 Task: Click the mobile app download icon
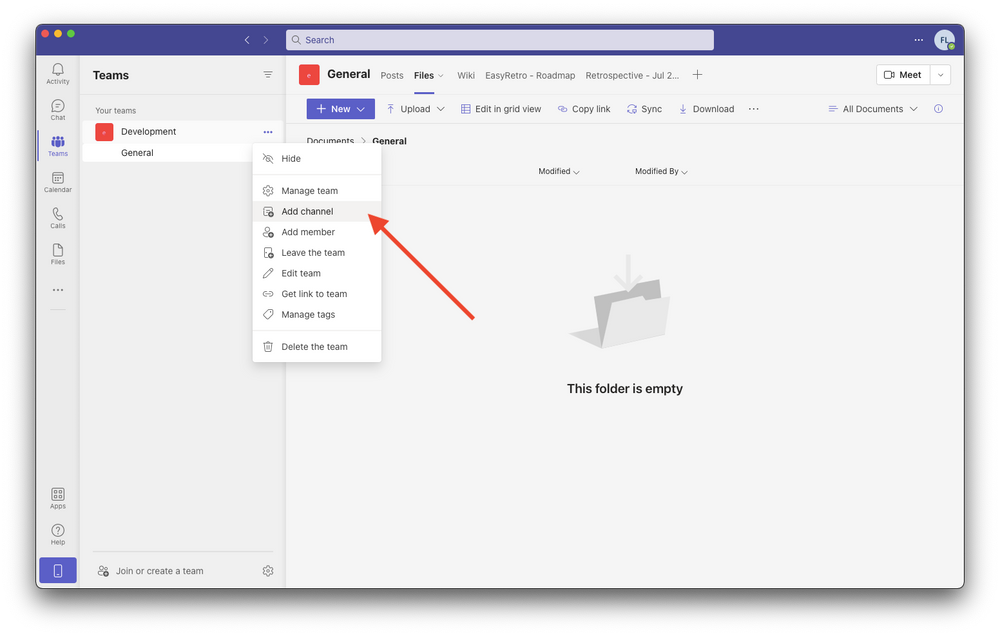(57, 570)
